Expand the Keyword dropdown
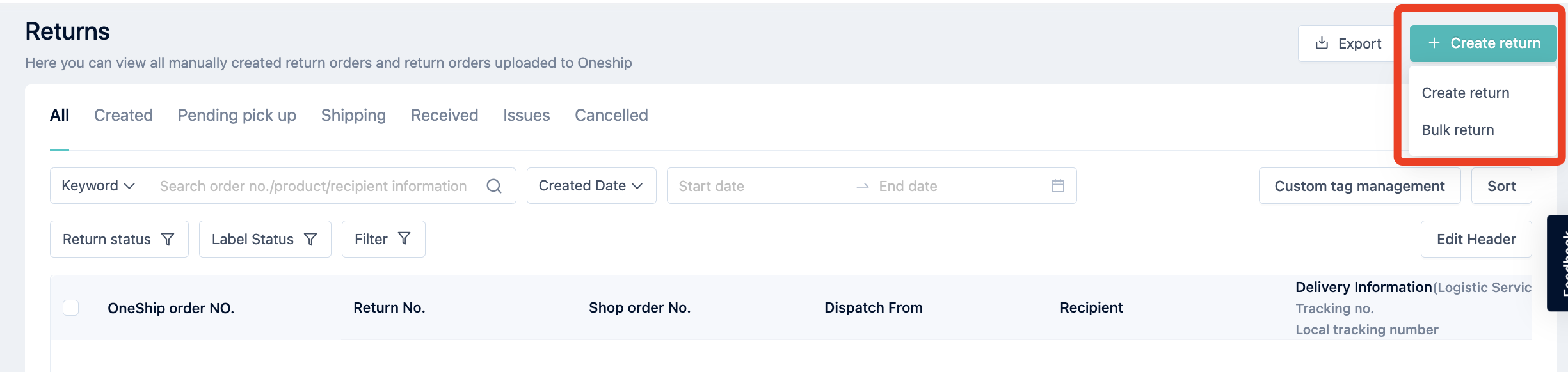Screen dimensions: 1568x372 click(99, 186)
